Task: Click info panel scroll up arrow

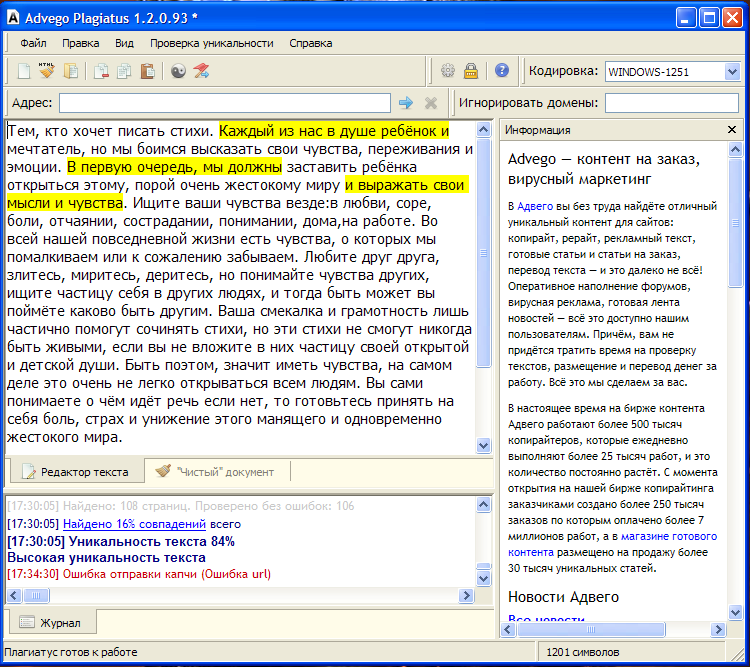Action: (735, 150)
